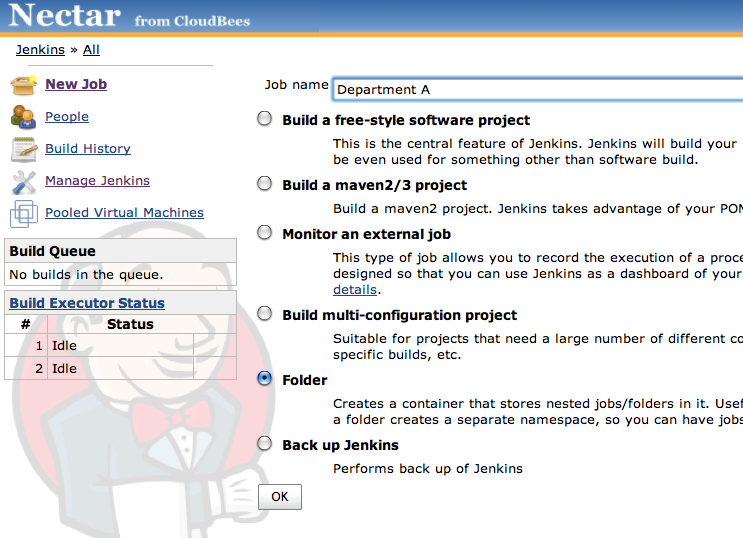Select Back up Jenkins radio button
Screen dimensions: 743x538
pos(264,444)
